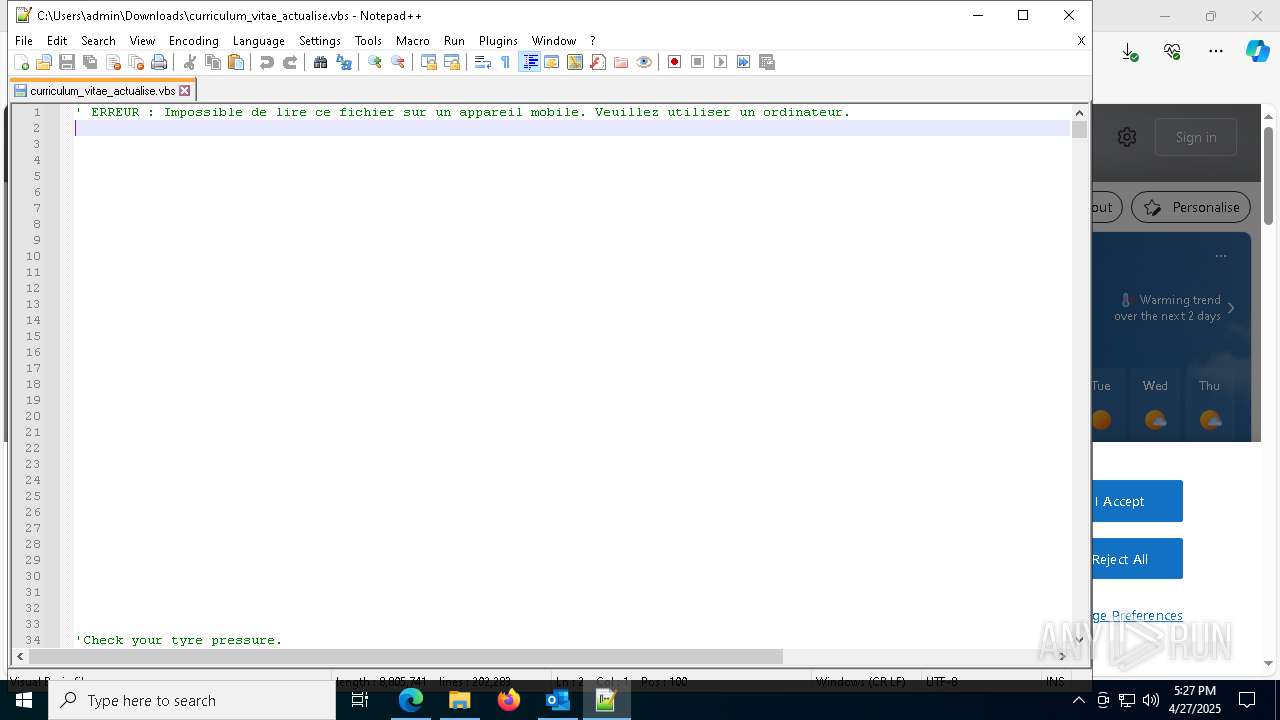Open the user defined language icon
This screenshot has height=720, width=1280.
(552, 62)
